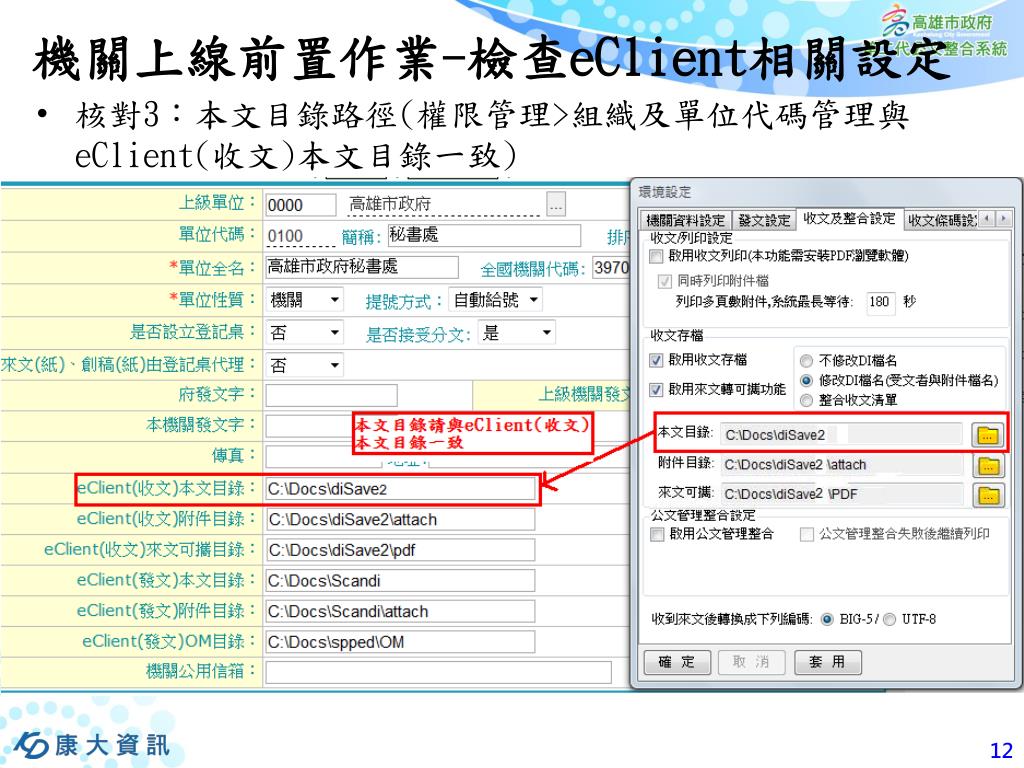Click the 180 秒 wait time field
Viewport: 1024px width, 768px height.
pos(880,302)
